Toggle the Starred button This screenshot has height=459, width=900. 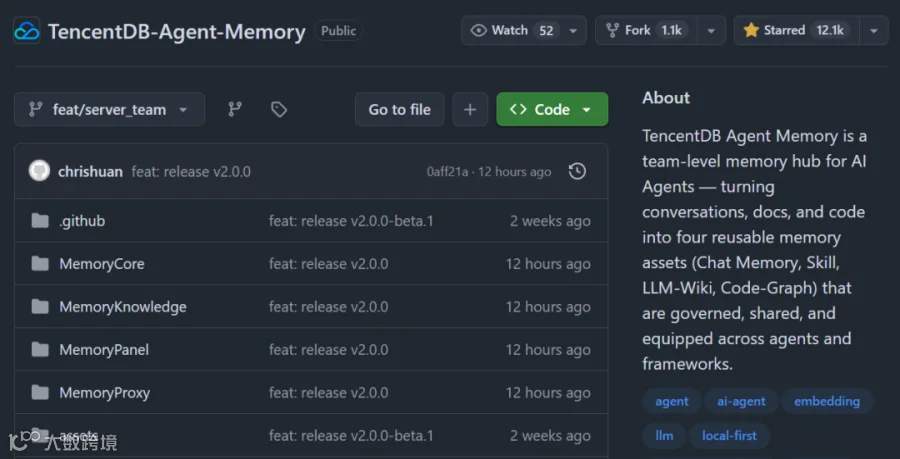click(x=796, y=30)
